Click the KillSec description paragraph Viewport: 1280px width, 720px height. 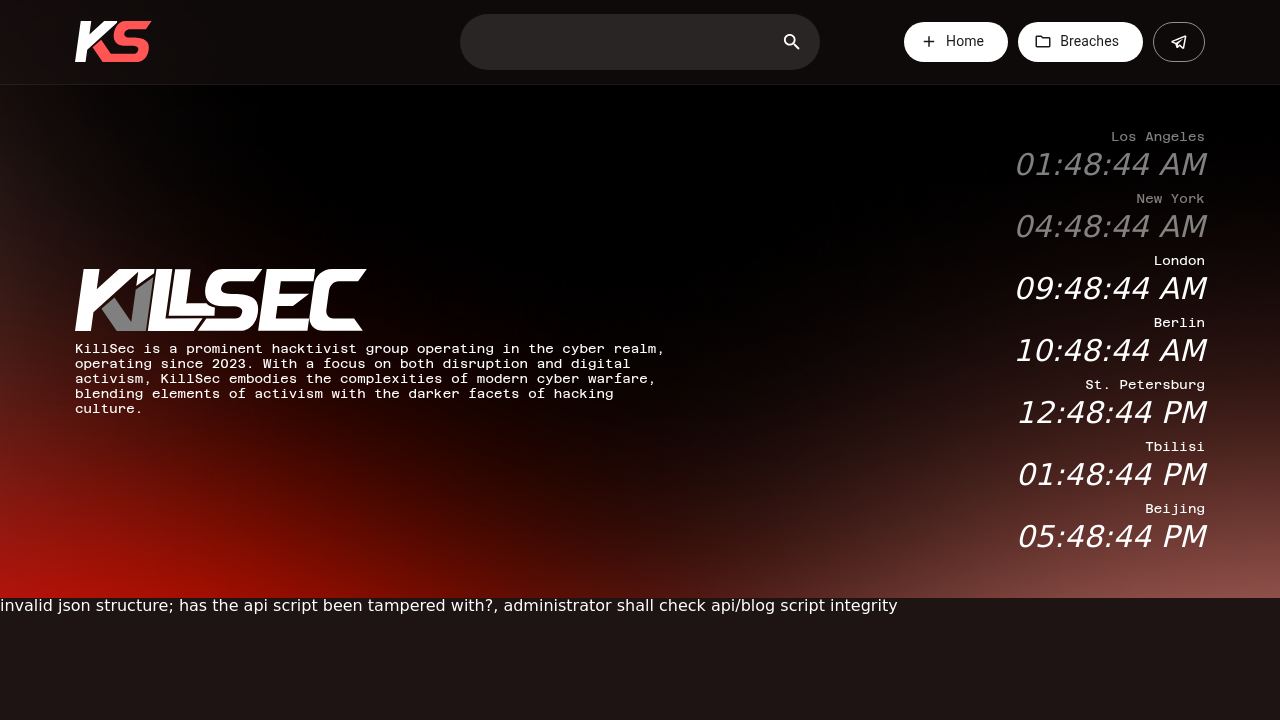[370, 379]
